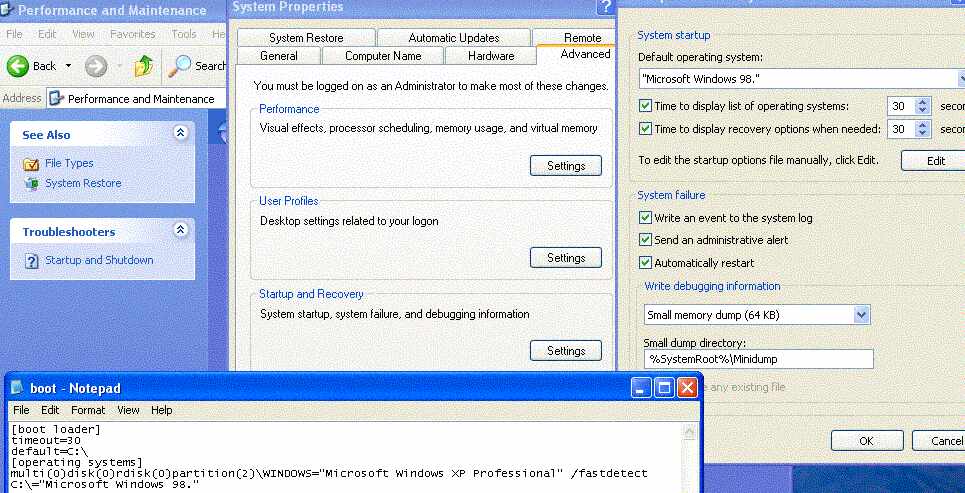
Task: Click the Startup and Shutdown help icon
Action: (x=31, y=261)
